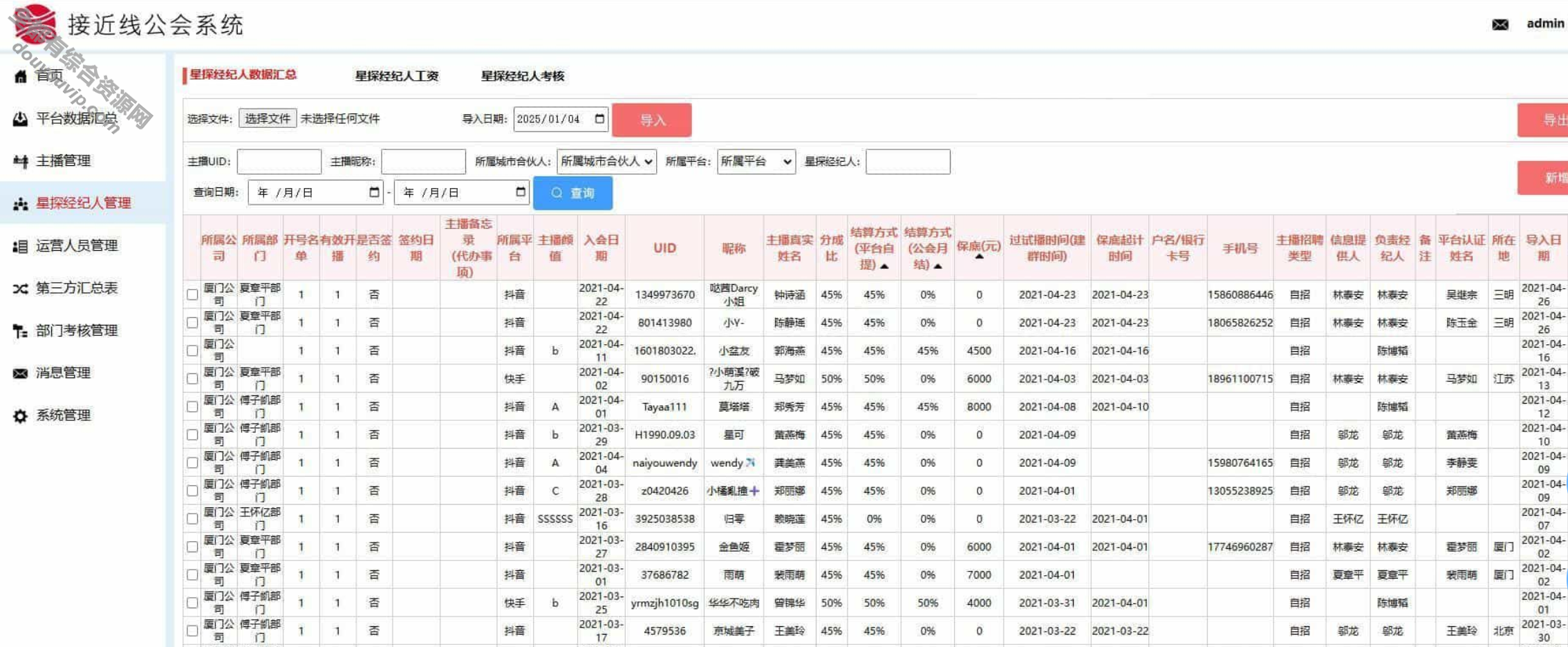Click the blue 查询 button
This screenshot has height=647, width=1568.
pyautogui.click(x=572, y=193)
